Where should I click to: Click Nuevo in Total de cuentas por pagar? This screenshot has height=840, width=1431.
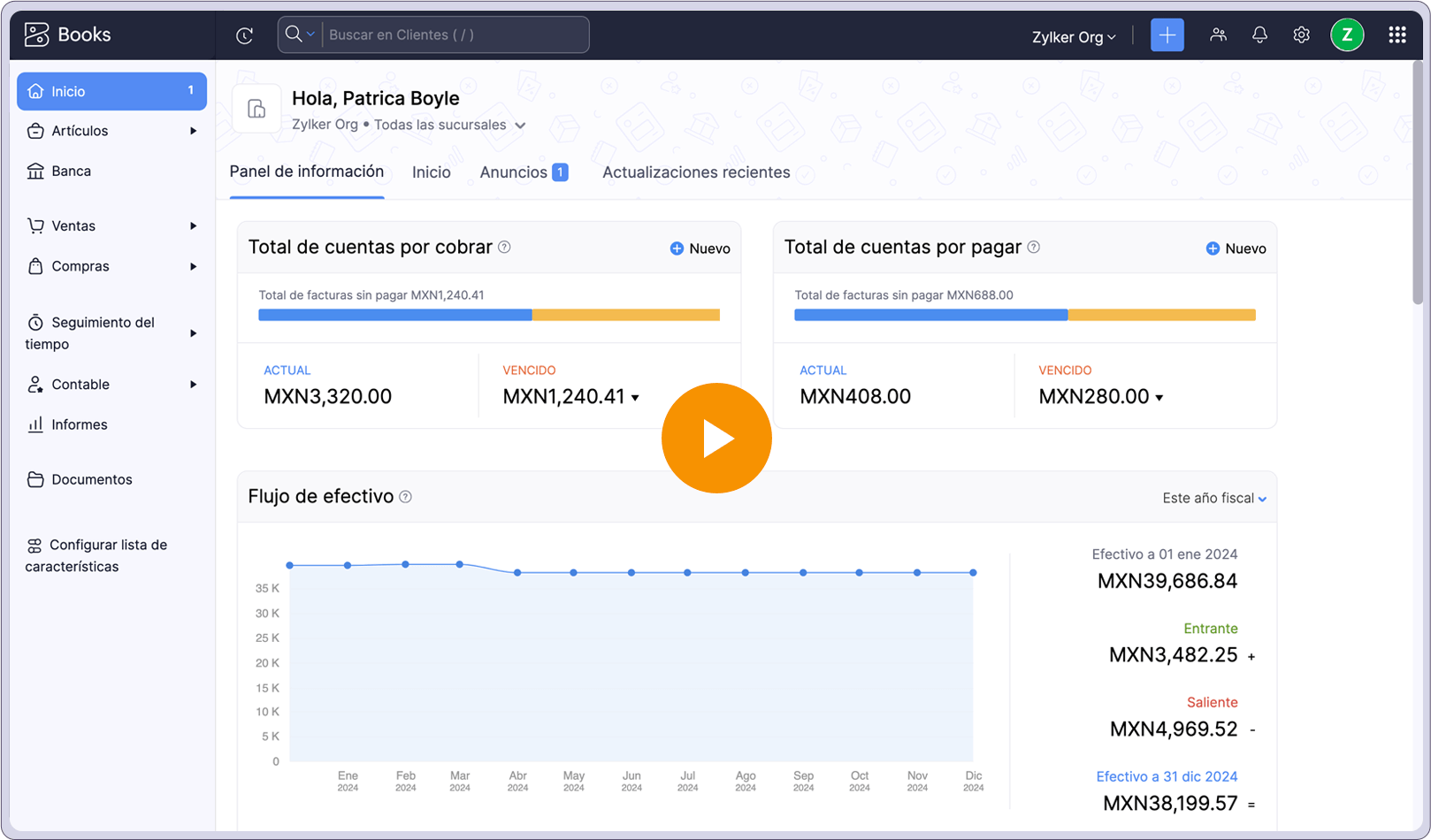coord(1236,248)
